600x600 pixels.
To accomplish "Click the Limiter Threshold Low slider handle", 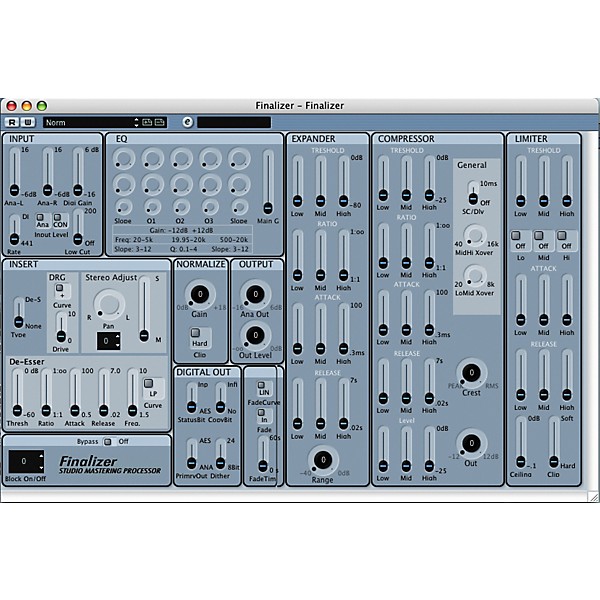I will coord(520,201).
